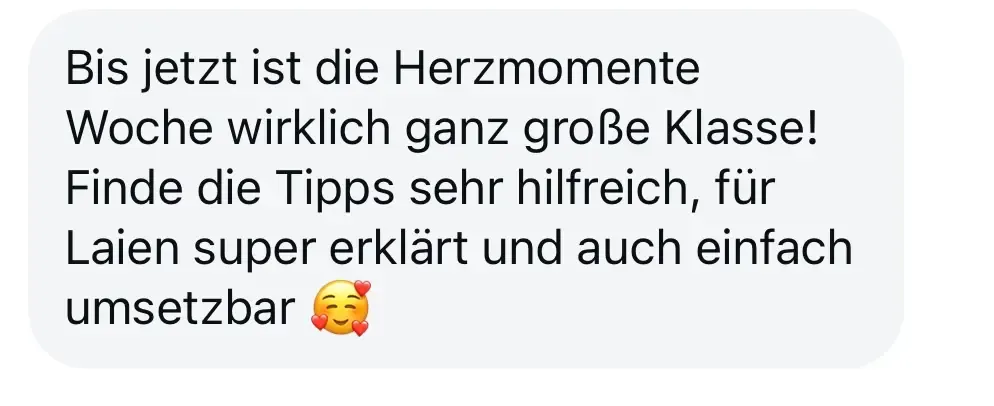994x406 pixels.
Task: Click the word "Klasse!" in the message
Action: click(742, 128)
